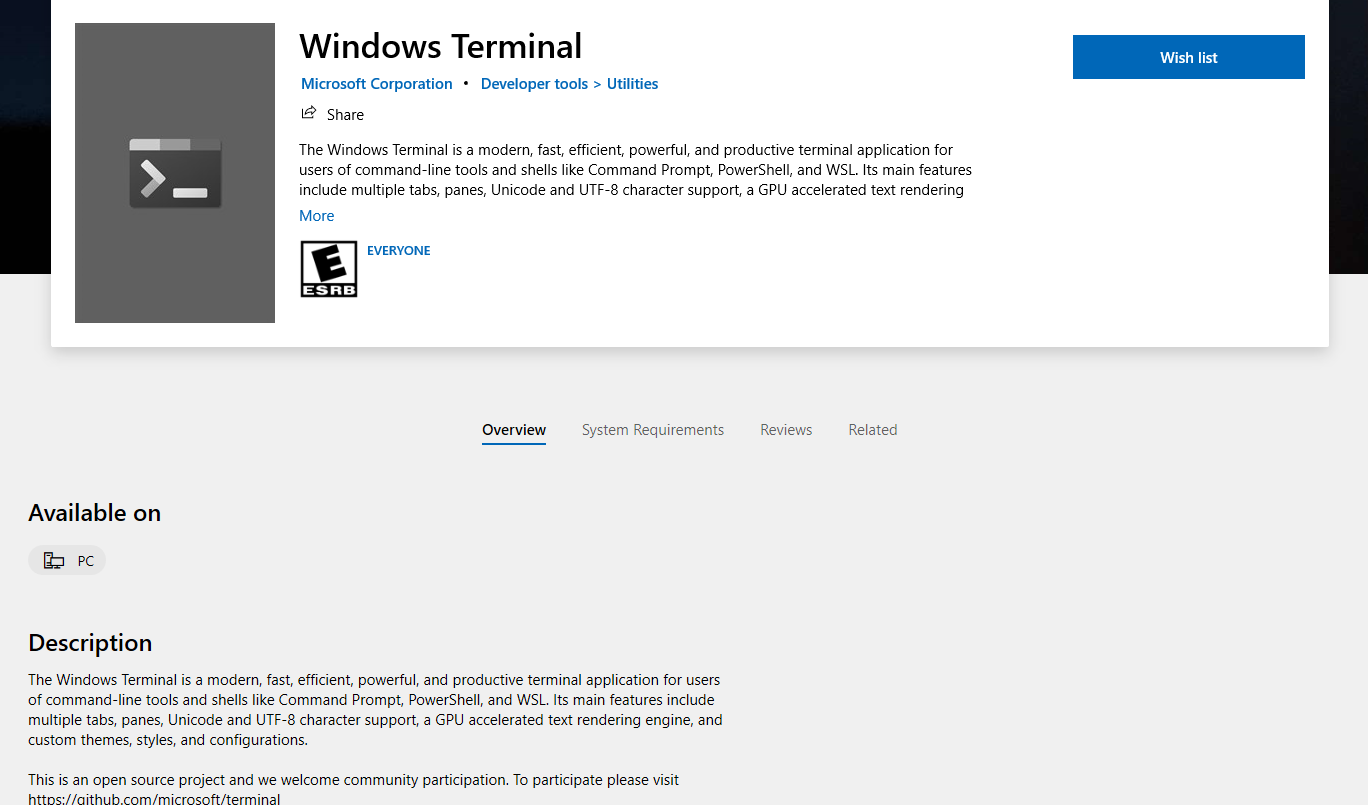
Task: Open the Utilities subcategory link
Action: [632, 84]
